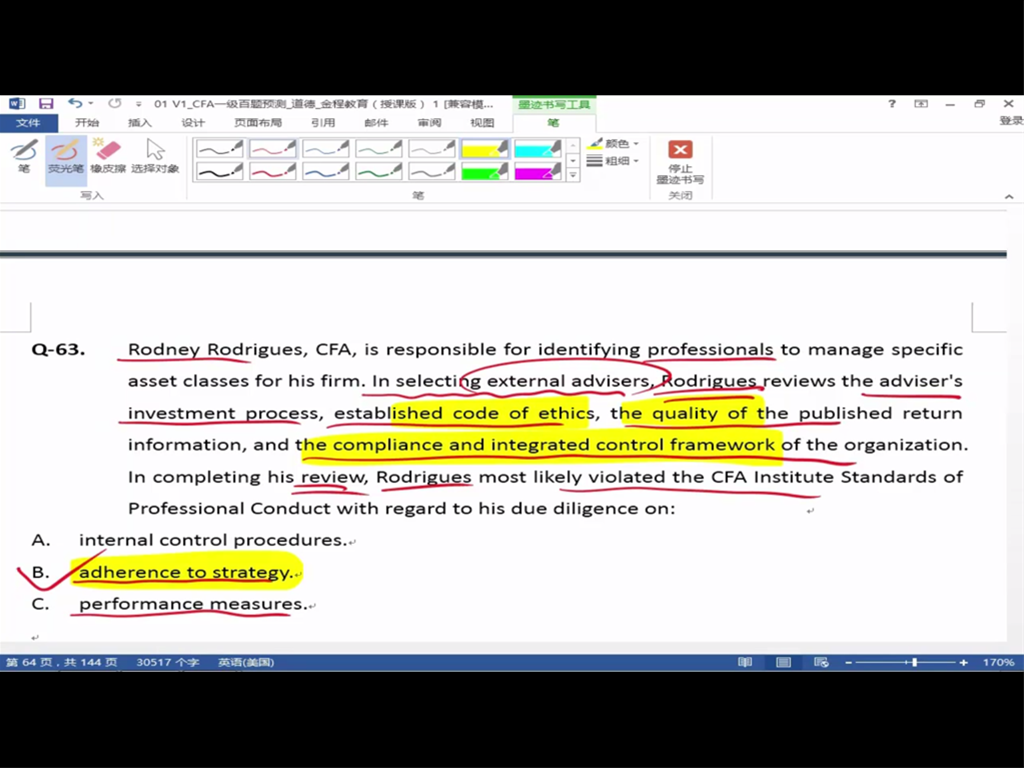The height and width of the screenshot is (768, 1024).
Task: Switch to the 视图 View tab
Action: [482, 123]
